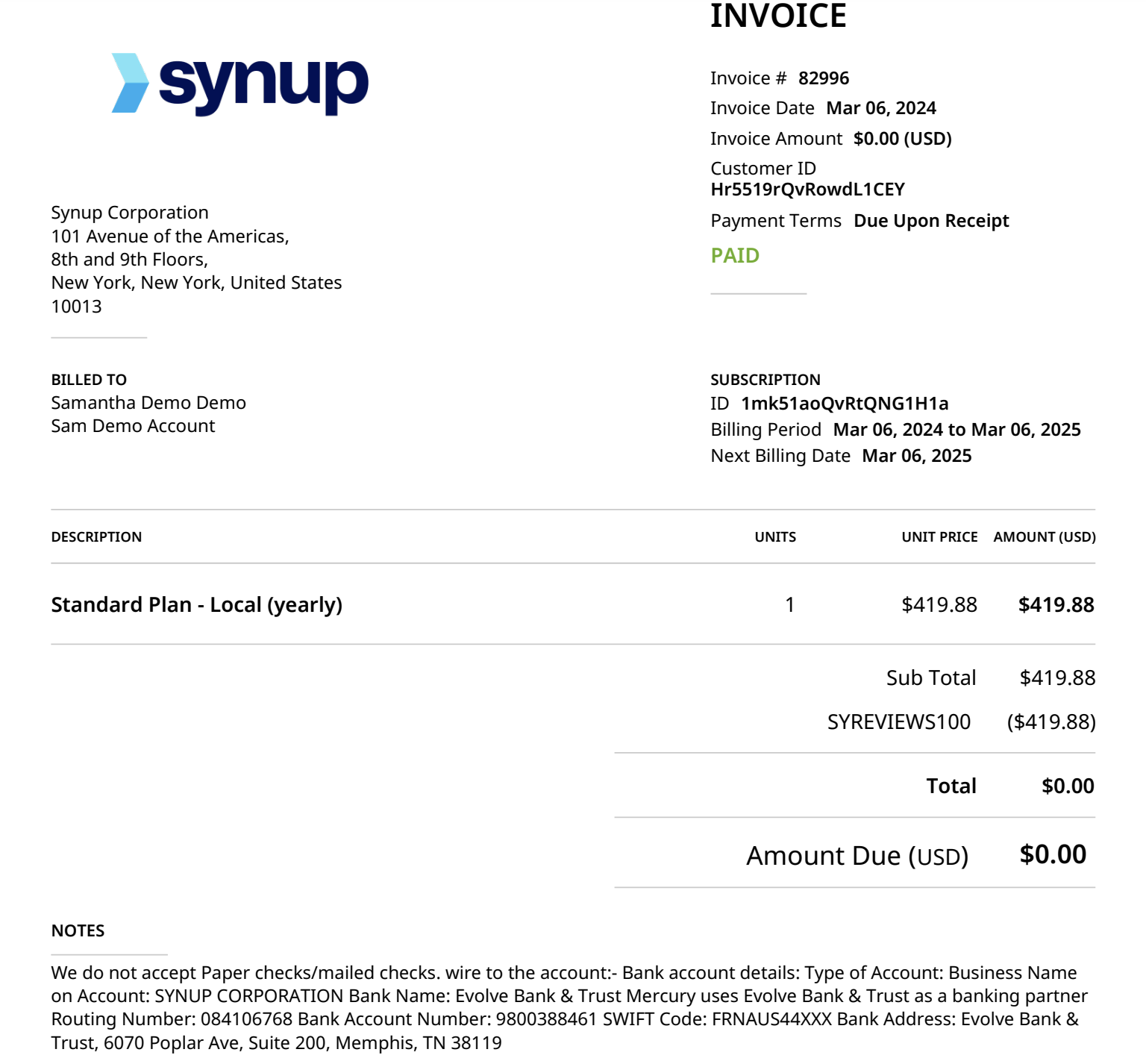Screen dimensions: 1146x1064
Task: Click the customer ID Hr5519rQvRowdL1CEY
Action: [x=807, y=190]
